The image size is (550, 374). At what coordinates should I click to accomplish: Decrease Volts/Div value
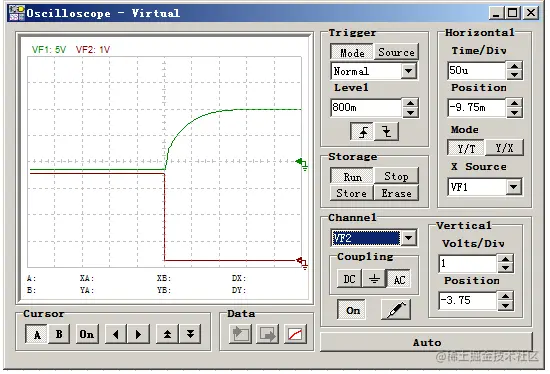tap(505, 268)
